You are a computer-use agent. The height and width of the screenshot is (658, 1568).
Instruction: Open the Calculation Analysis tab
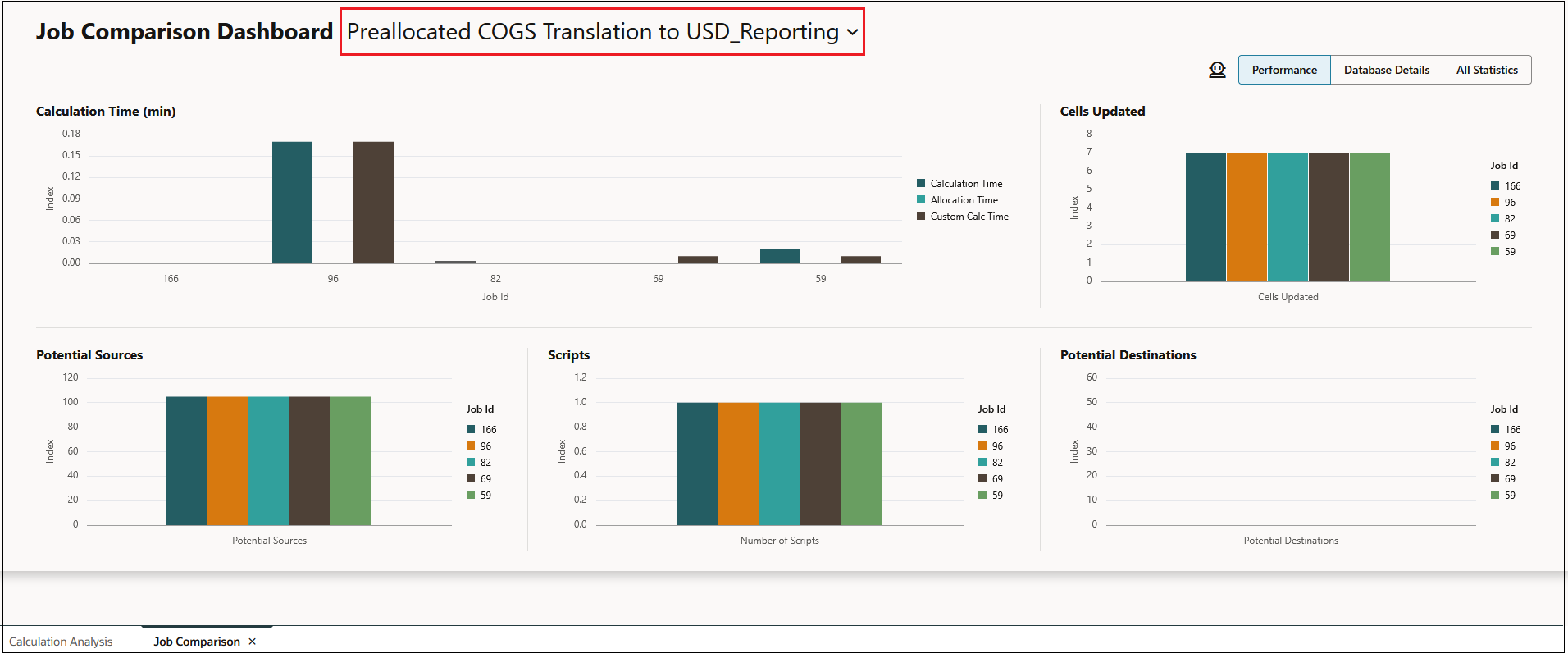tap(61, 642)
